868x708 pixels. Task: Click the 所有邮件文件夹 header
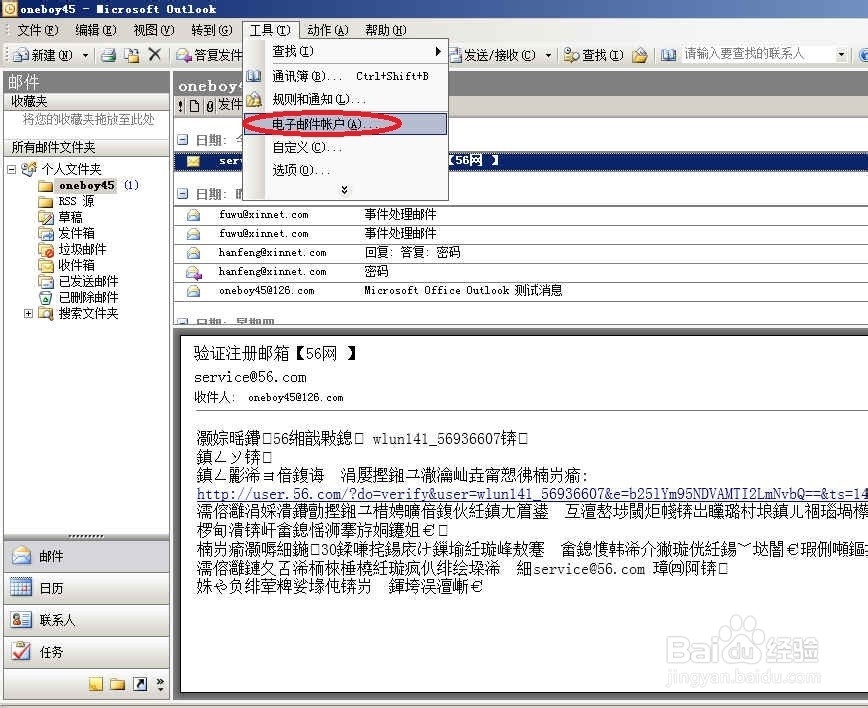tap(86, 147)
